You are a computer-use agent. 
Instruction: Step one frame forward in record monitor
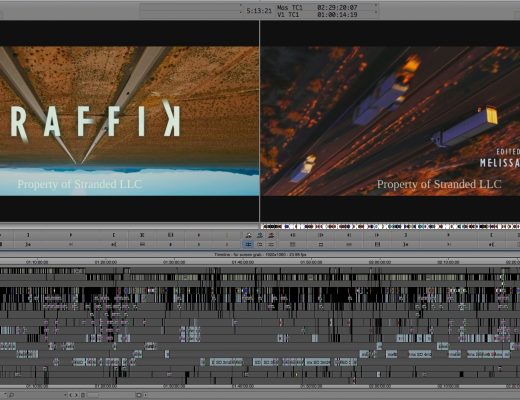(377, 235)
